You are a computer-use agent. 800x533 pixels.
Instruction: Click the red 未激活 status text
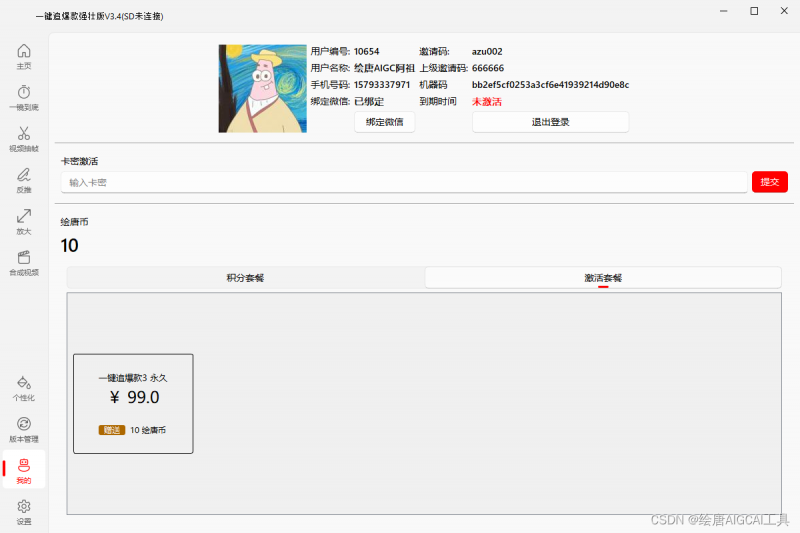click(487, 101)
